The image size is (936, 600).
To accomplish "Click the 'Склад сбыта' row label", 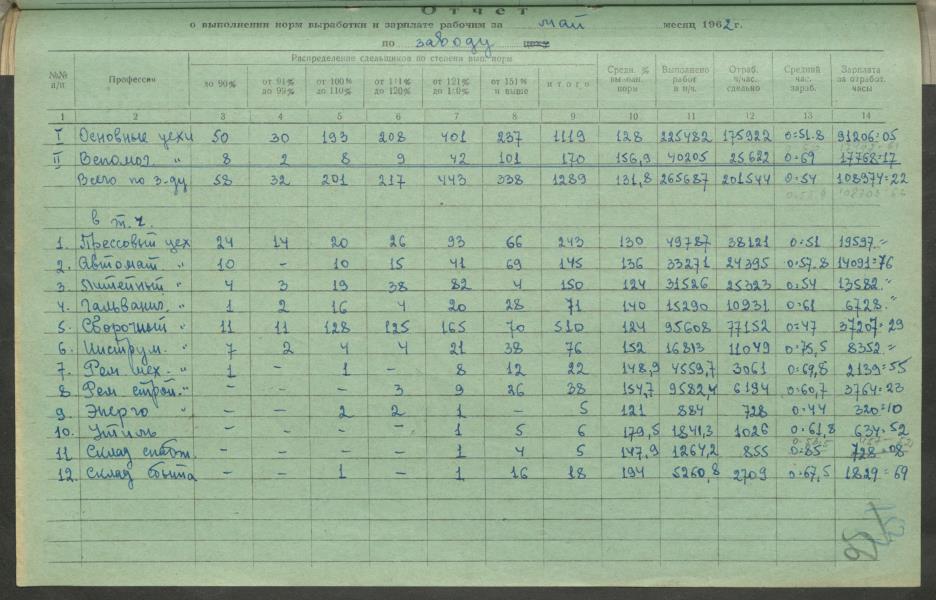I will click(x=135, y=475).
